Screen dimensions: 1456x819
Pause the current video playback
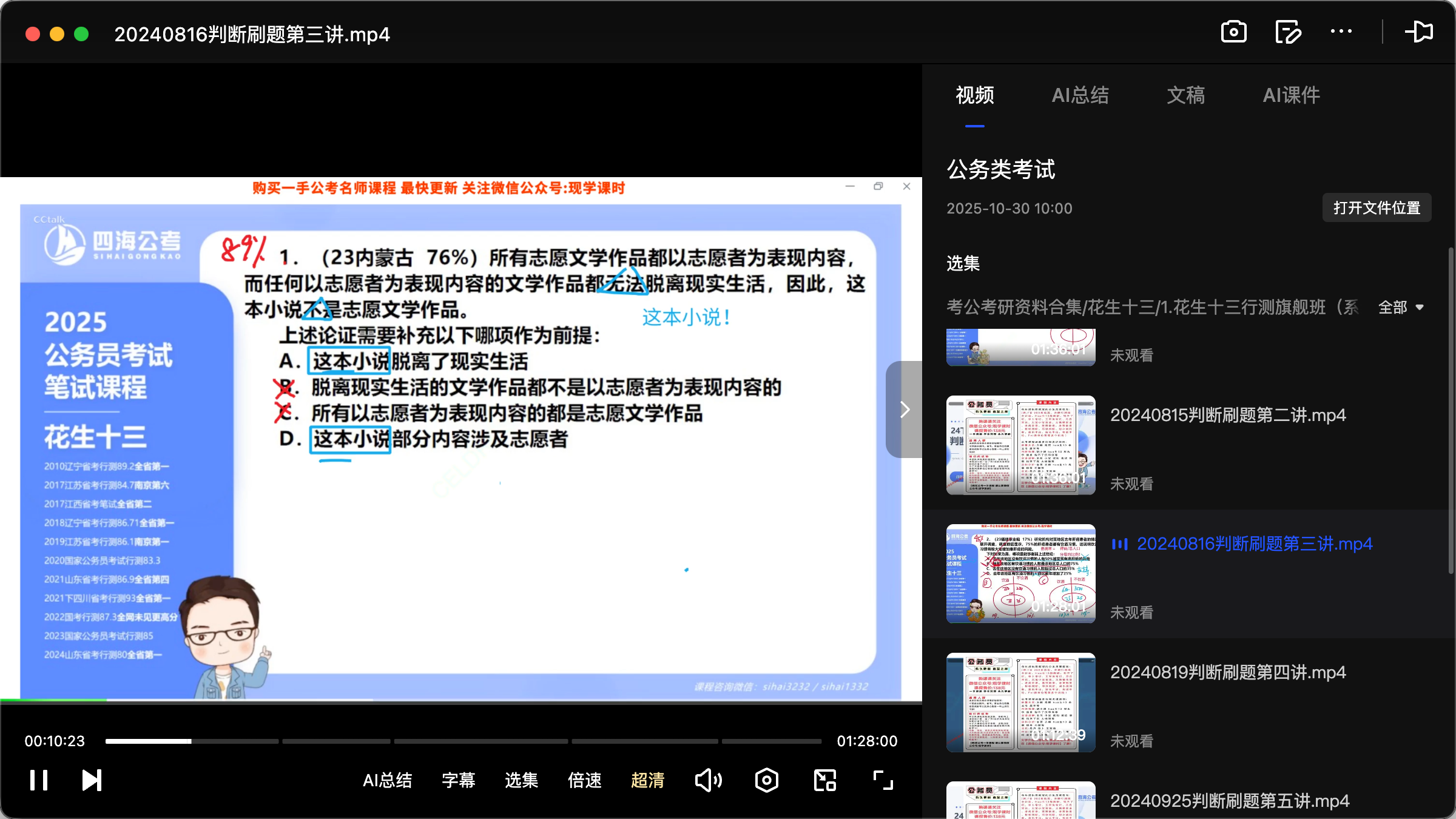point(38,780)
